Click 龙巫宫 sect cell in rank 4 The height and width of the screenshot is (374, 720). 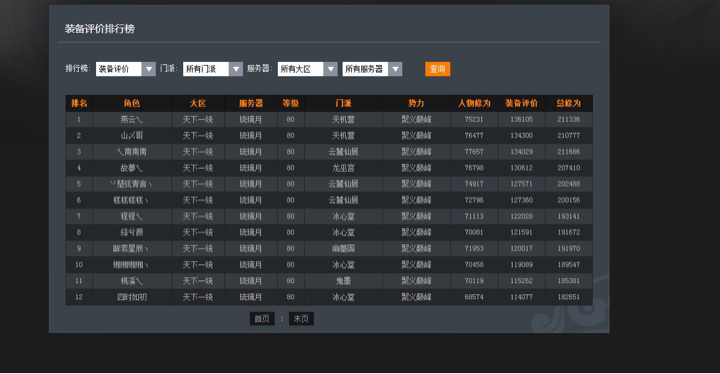343,168
